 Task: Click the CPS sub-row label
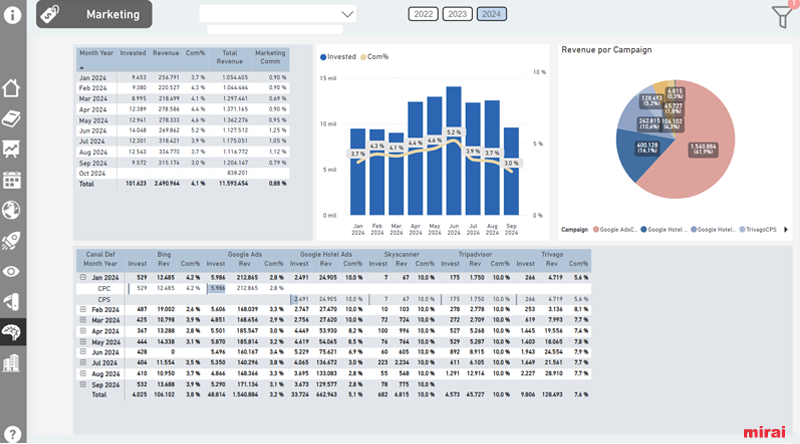click(x=104, y=300)
